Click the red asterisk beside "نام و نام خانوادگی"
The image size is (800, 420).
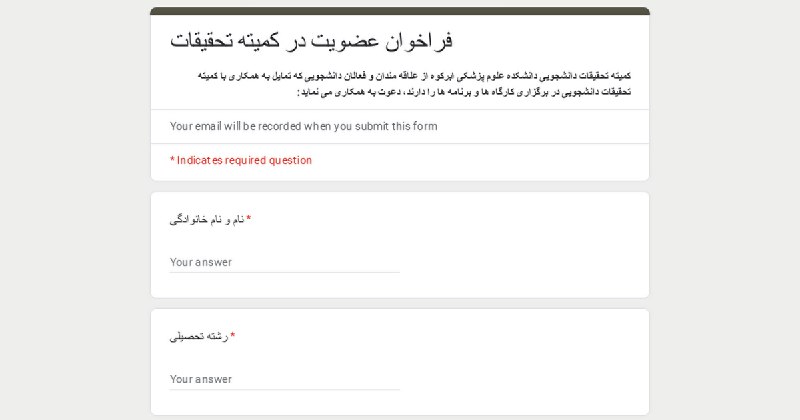click(249, 219)
